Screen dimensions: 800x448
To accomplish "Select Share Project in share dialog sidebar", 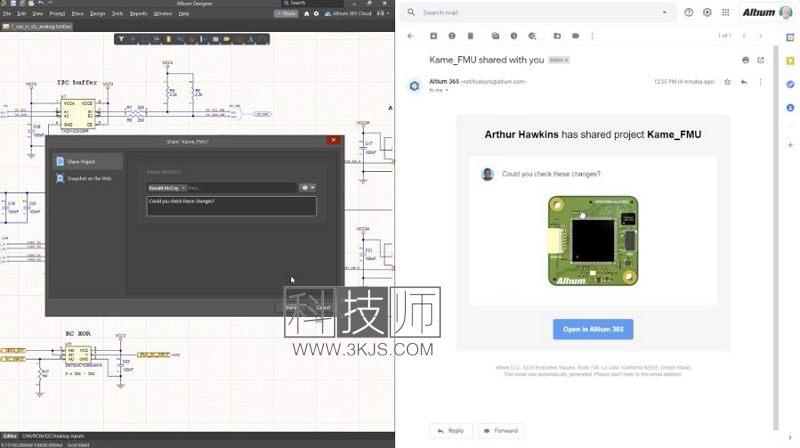I will click(88, 162).
